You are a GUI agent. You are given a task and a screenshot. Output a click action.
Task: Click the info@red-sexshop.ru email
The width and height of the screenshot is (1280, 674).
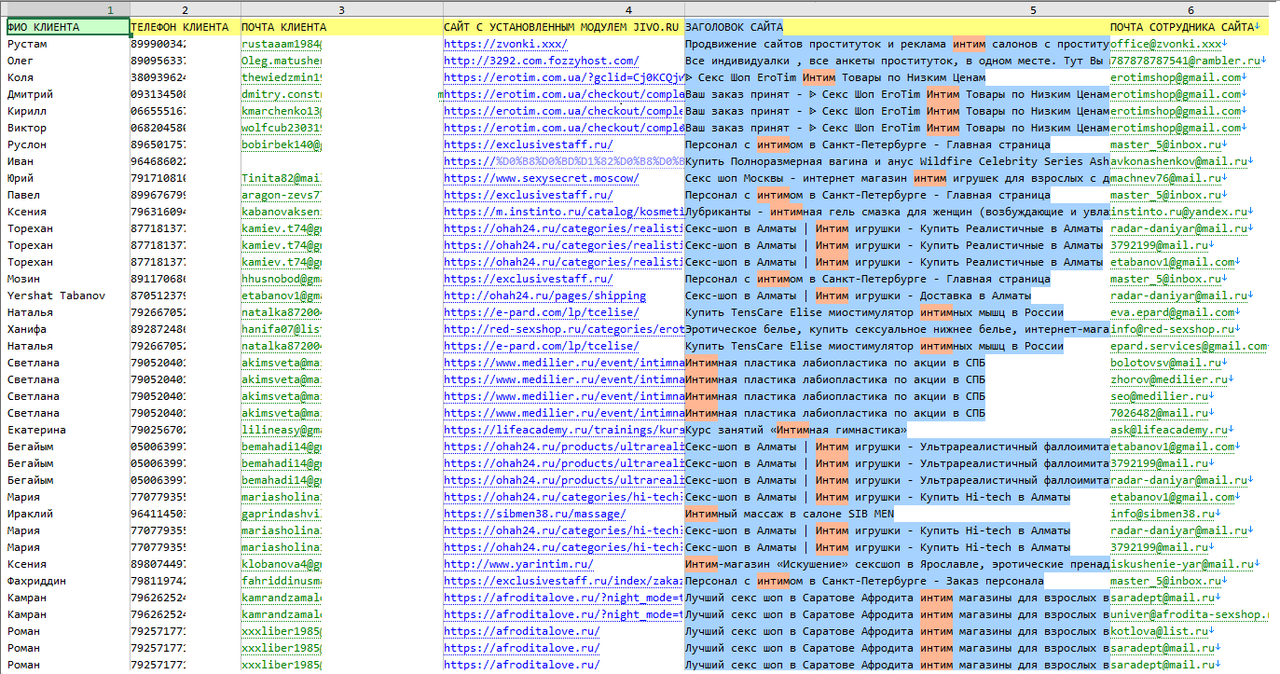pyautogui.click(x=1172, y=329)
